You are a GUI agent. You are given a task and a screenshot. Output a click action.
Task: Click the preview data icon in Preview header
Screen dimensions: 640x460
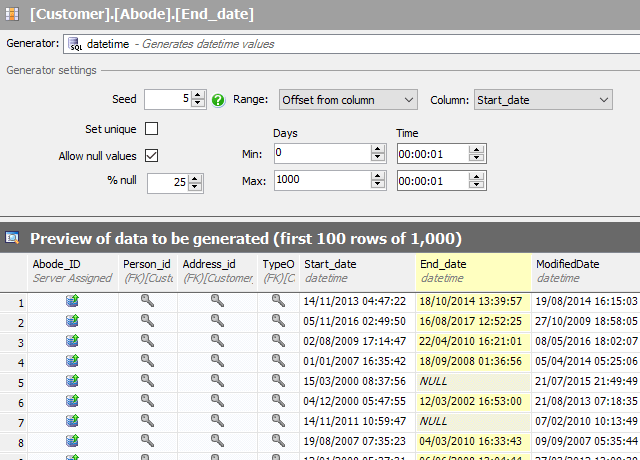coord(12,238)
